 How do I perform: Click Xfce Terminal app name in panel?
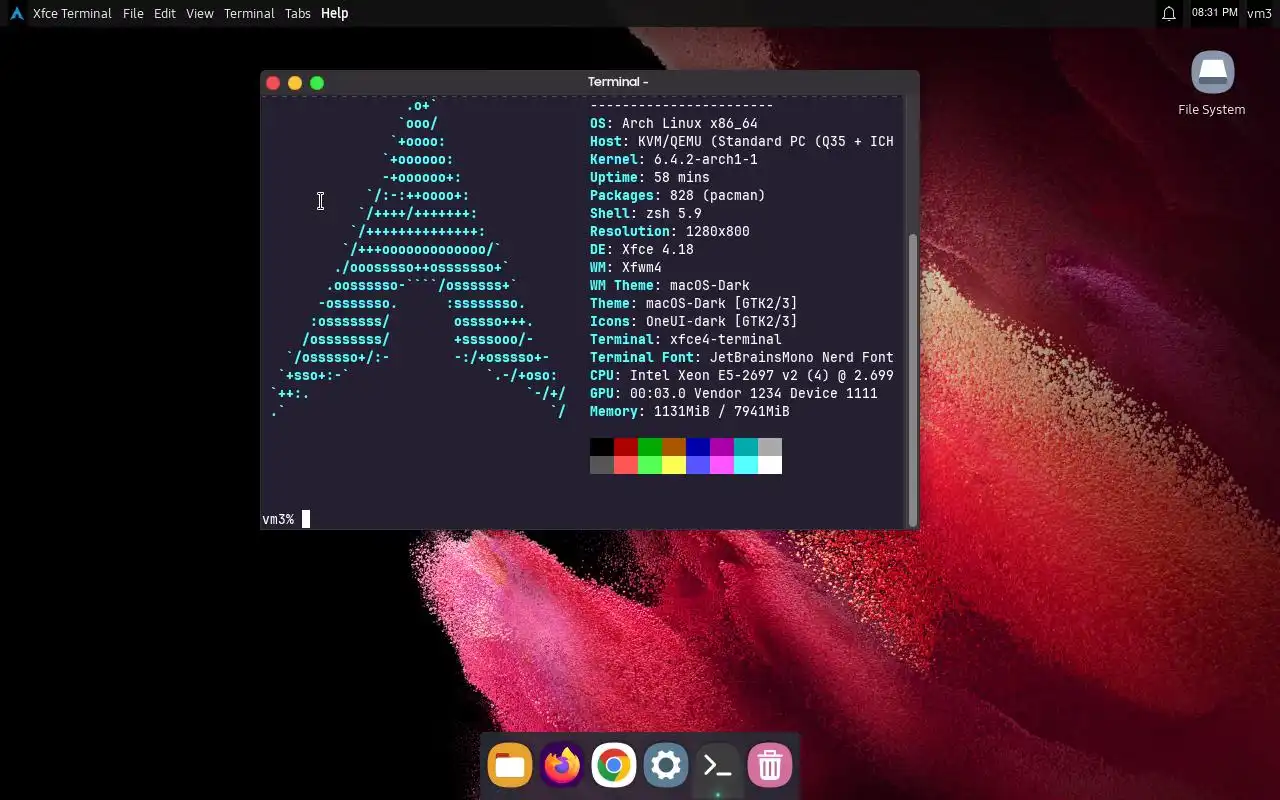(72, 13)
